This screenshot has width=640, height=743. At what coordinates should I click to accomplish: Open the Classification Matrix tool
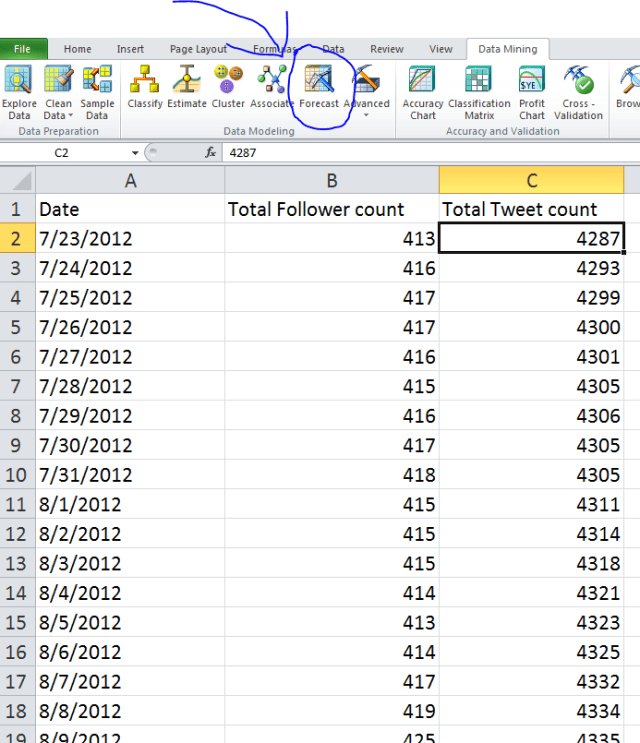pos(479,92)
